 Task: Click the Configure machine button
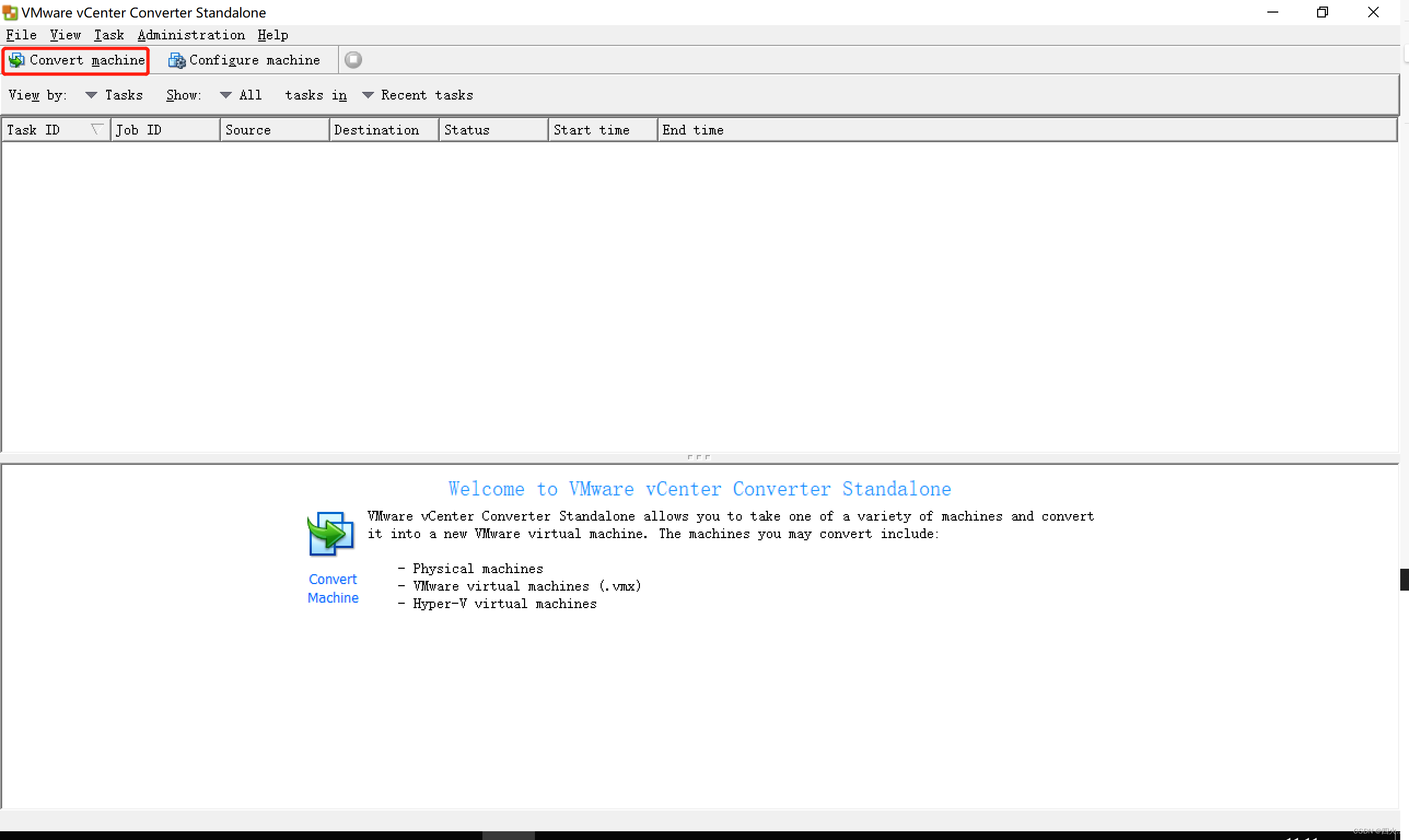(244, 60)
